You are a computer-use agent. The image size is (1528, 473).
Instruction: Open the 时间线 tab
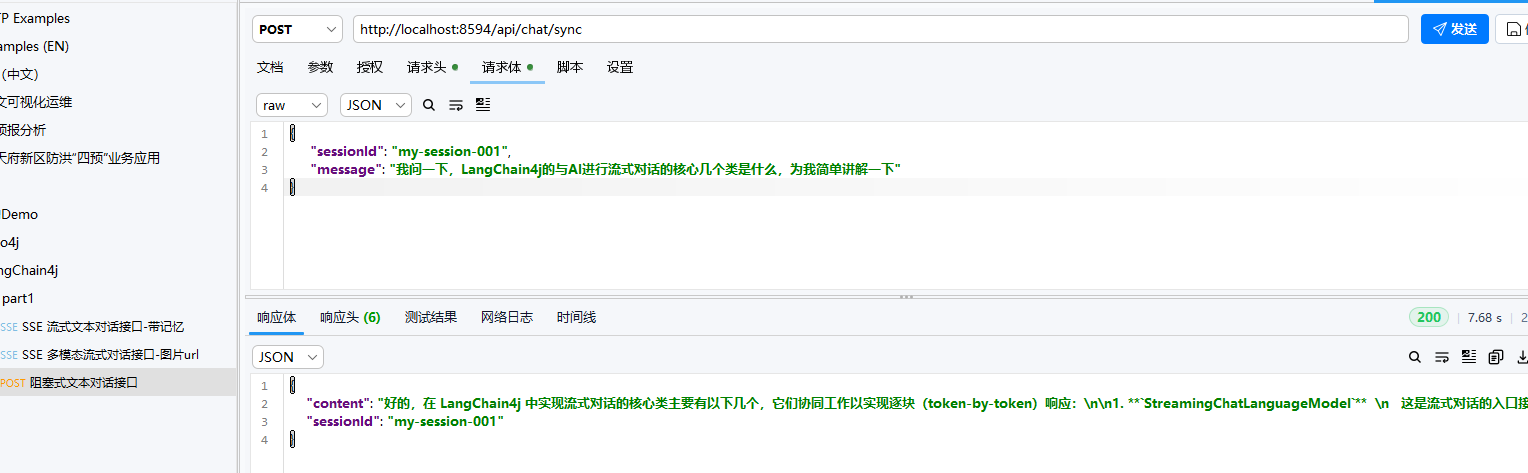(576, 317)
